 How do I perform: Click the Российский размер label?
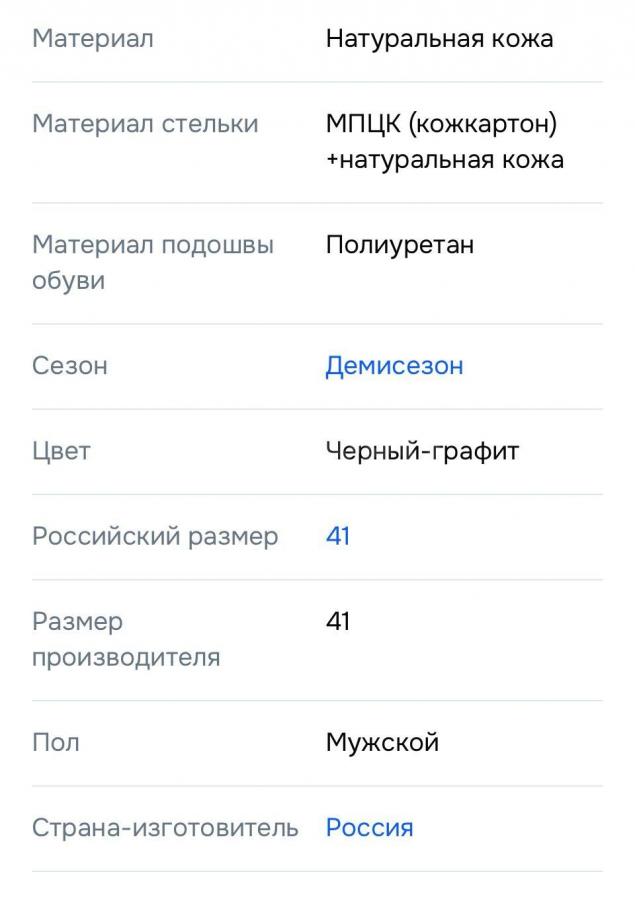click(x=155, y=537)
